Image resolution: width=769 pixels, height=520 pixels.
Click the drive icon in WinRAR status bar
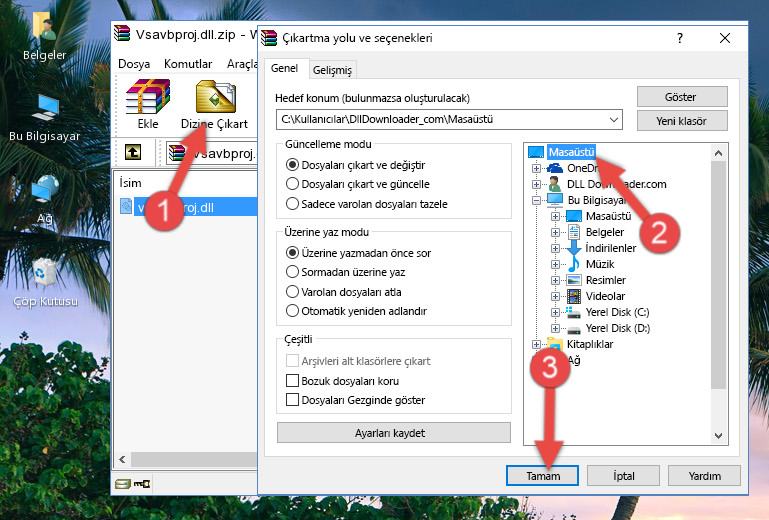point(123,485)
